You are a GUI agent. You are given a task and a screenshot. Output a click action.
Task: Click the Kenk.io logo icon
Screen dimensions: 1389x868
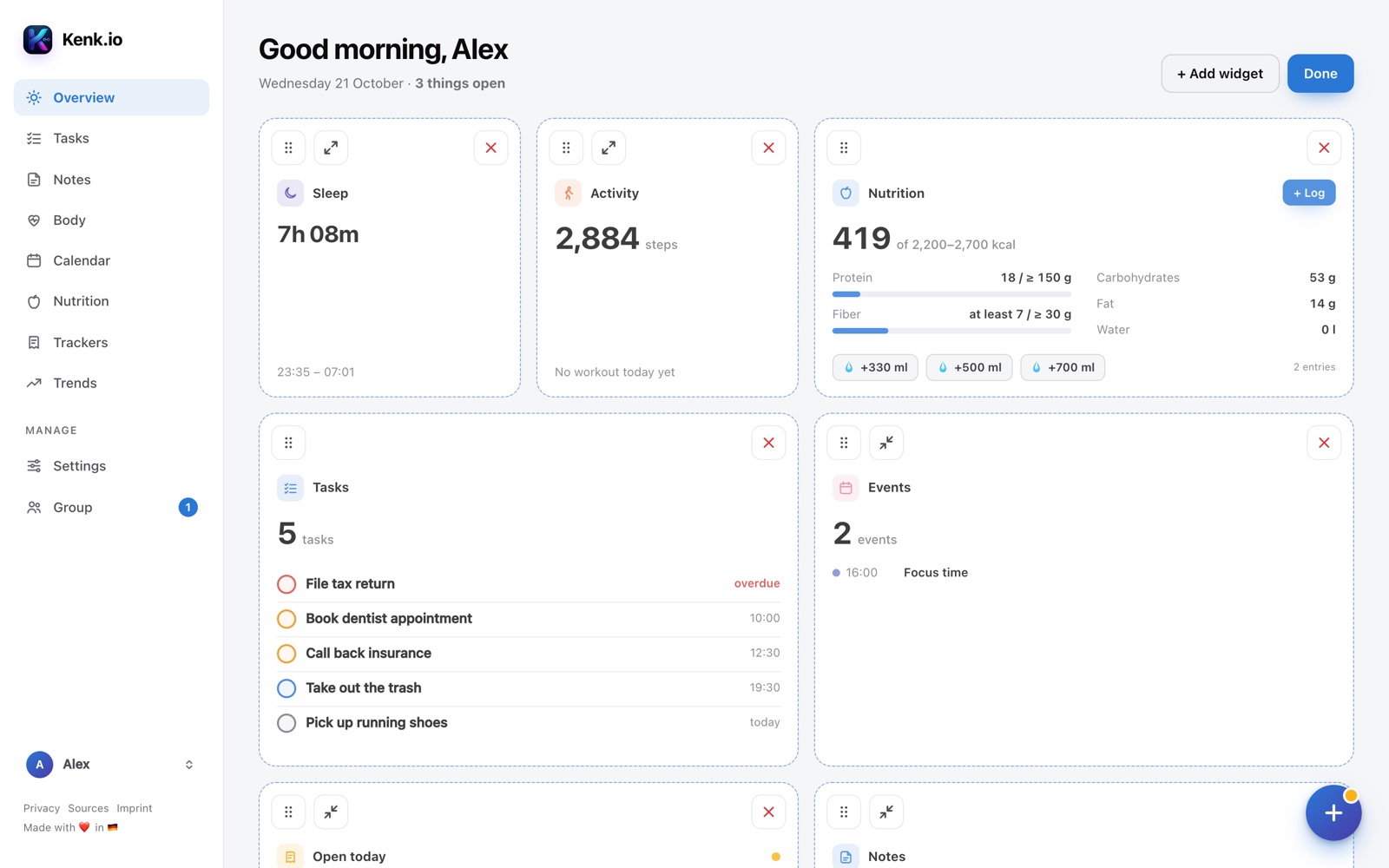click(x=38, y=39)
